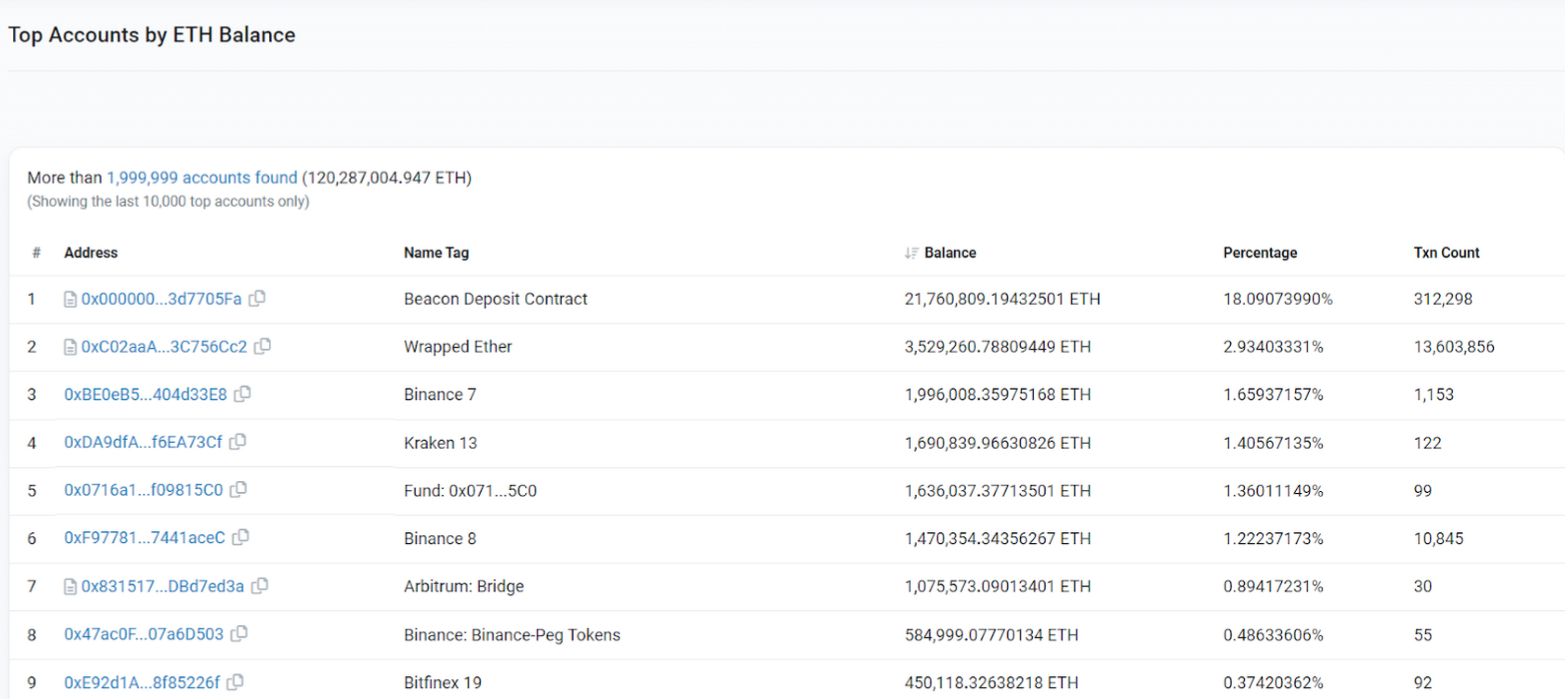Open address 0x0716a1...f09815C0

click(x=144, y=490)
